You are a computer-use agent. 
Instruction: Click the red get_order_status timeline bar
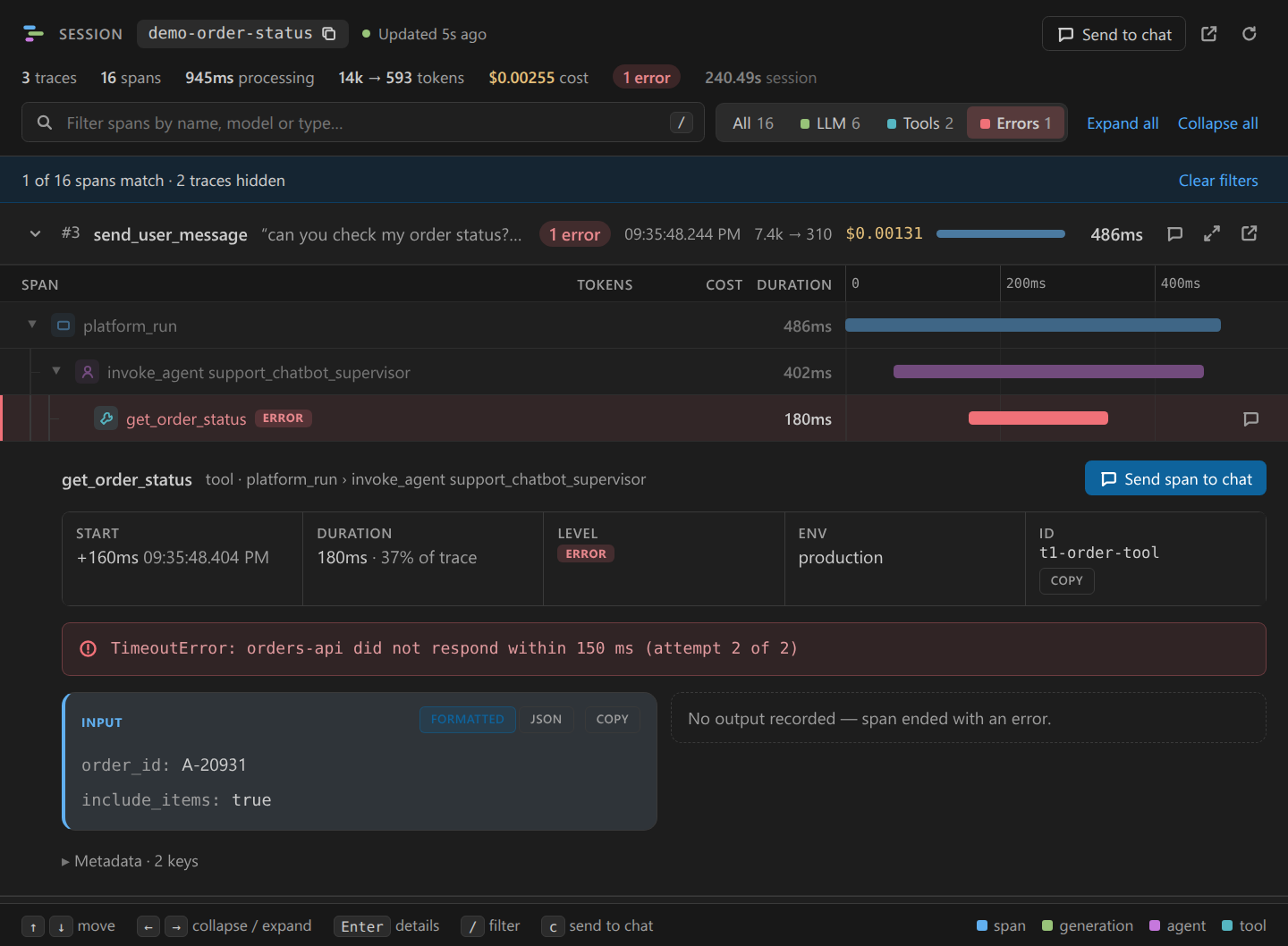click(x=1038, y=418)
